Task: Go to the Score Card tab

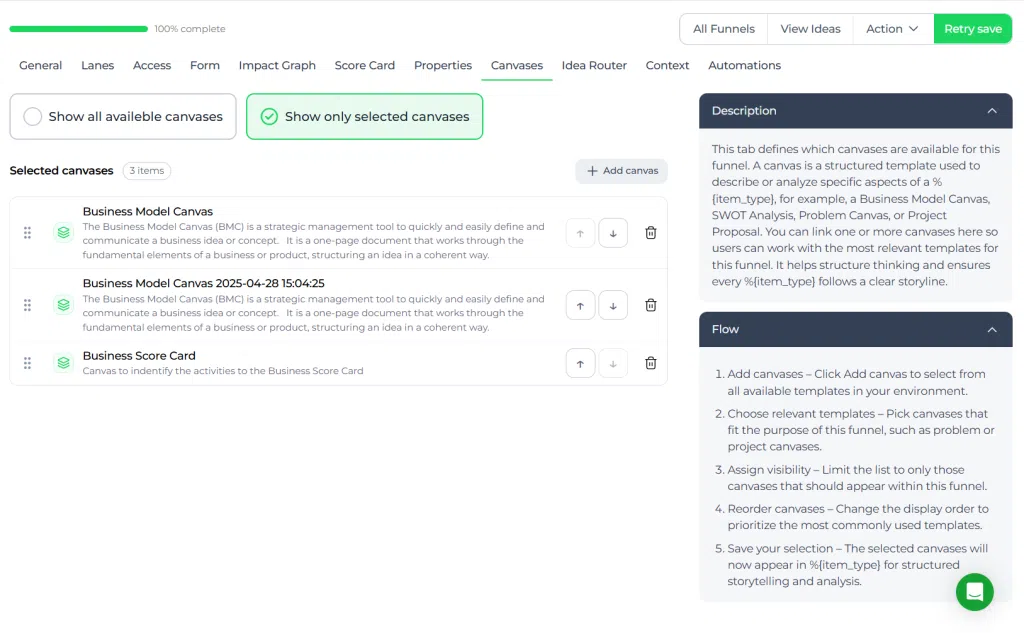Action: pos(364,65)
